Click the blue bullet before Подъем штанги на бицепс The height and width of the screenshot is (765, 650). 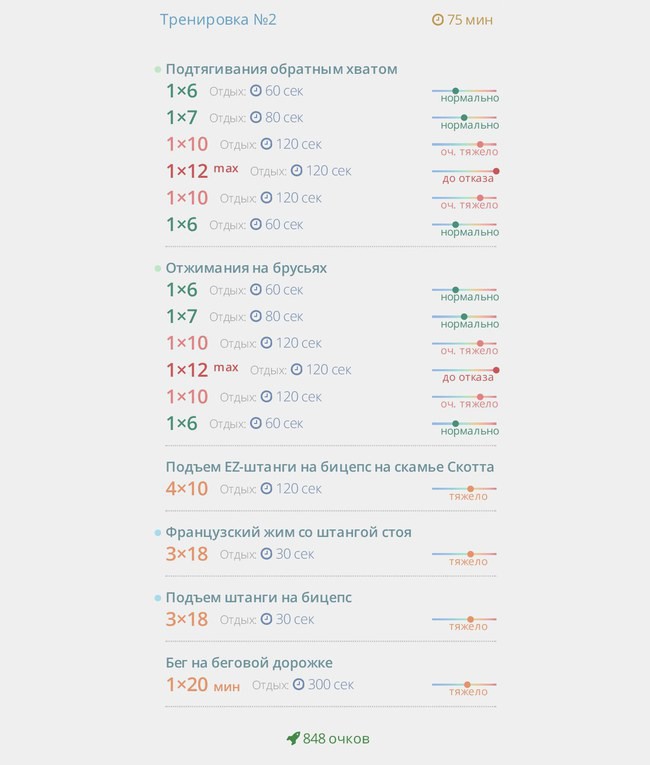158,598
